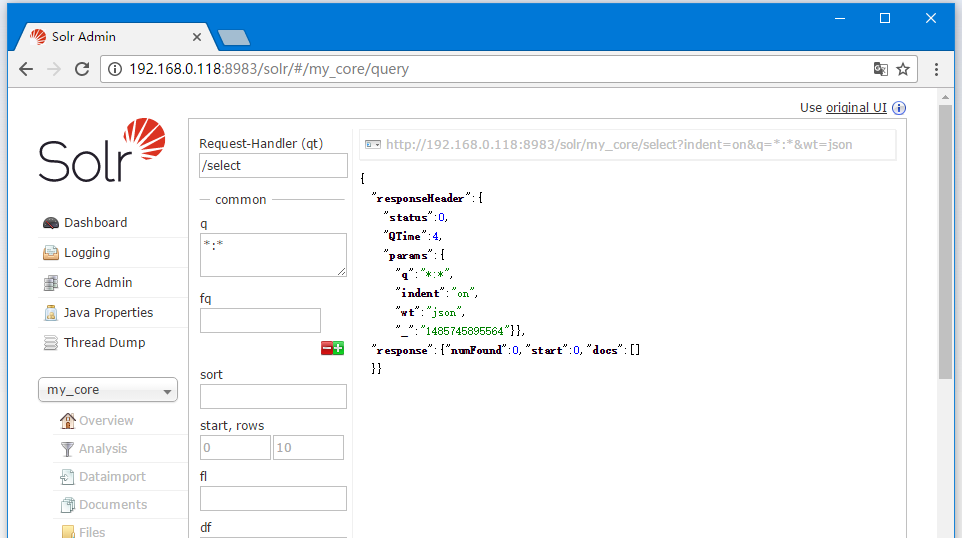Image resolution: width=962 pixels, height=538 pixels.
Task: Open Overview for my_core
Action: point(106,421)
